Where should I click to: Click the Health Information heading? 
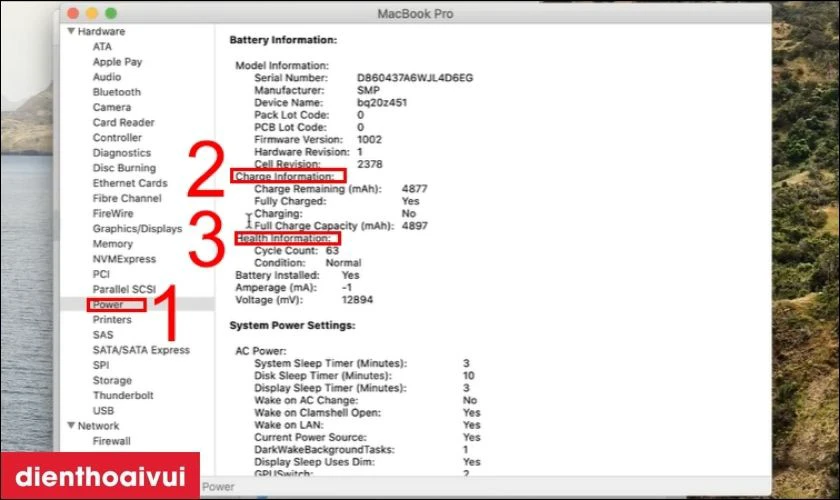(283, 238)
